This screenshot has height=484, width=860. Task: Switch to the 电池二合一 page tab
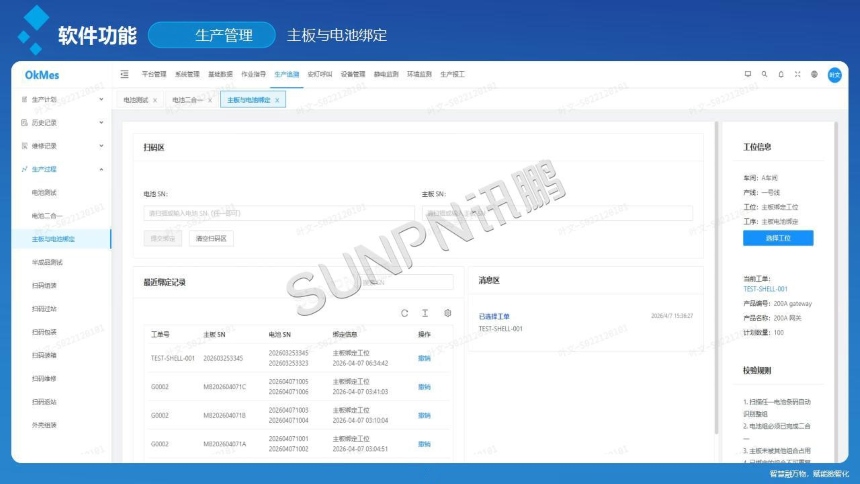coord(187,100)
